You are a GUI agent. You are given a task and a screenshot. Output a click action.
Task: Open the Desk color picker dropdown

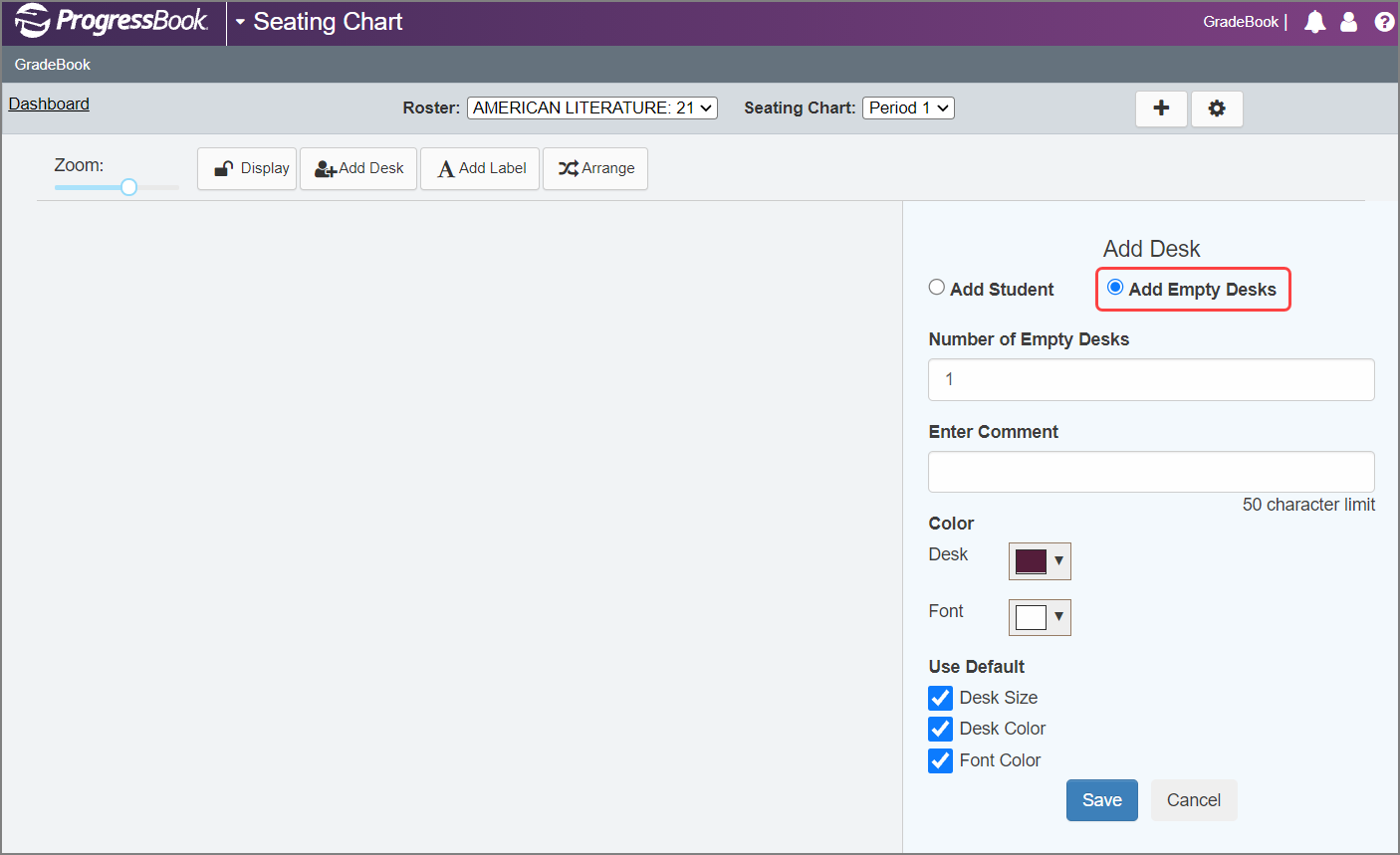(x=1040, y=561)
